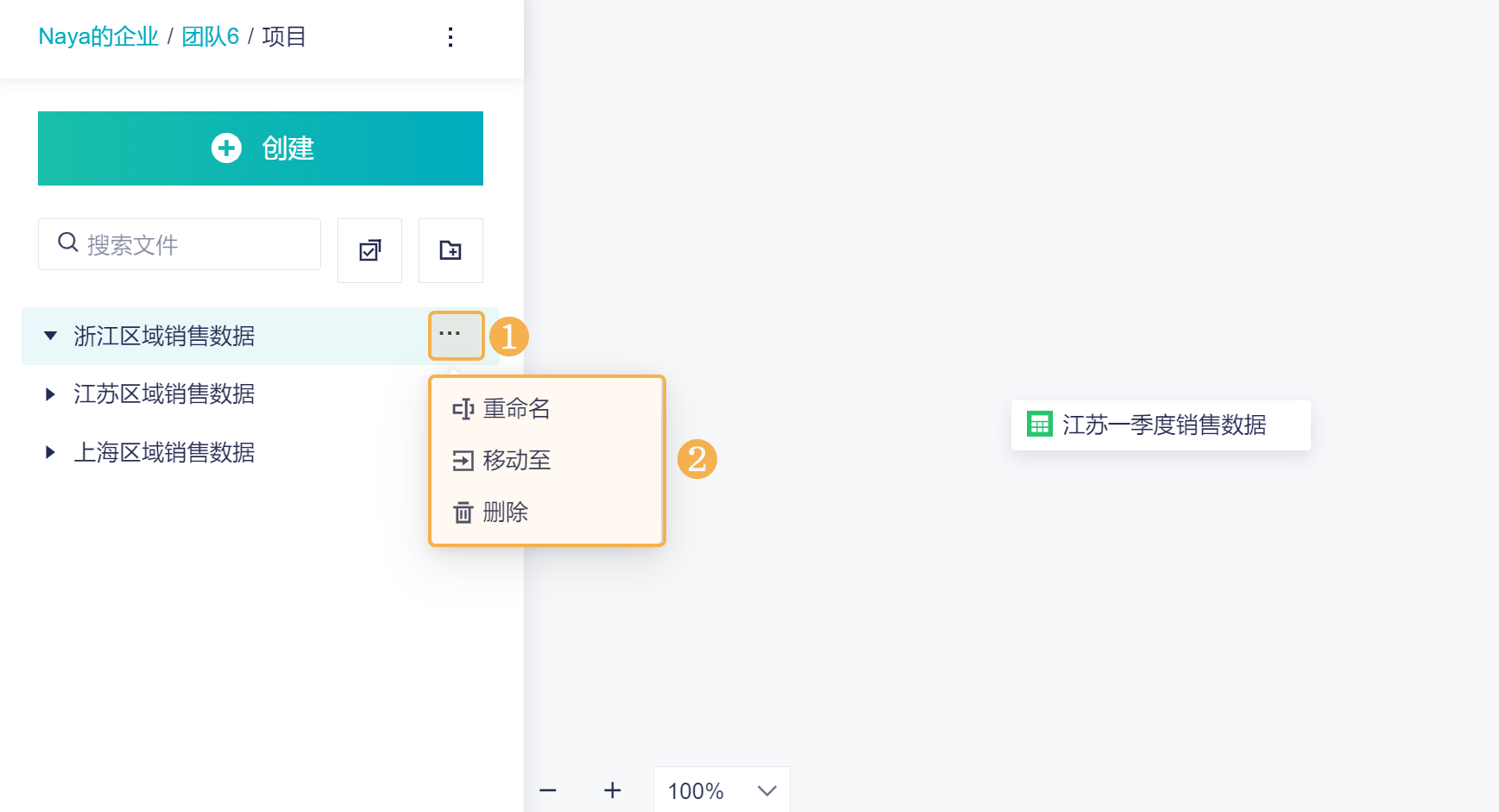Click the zoom out minus icon

tap(548, 790)
